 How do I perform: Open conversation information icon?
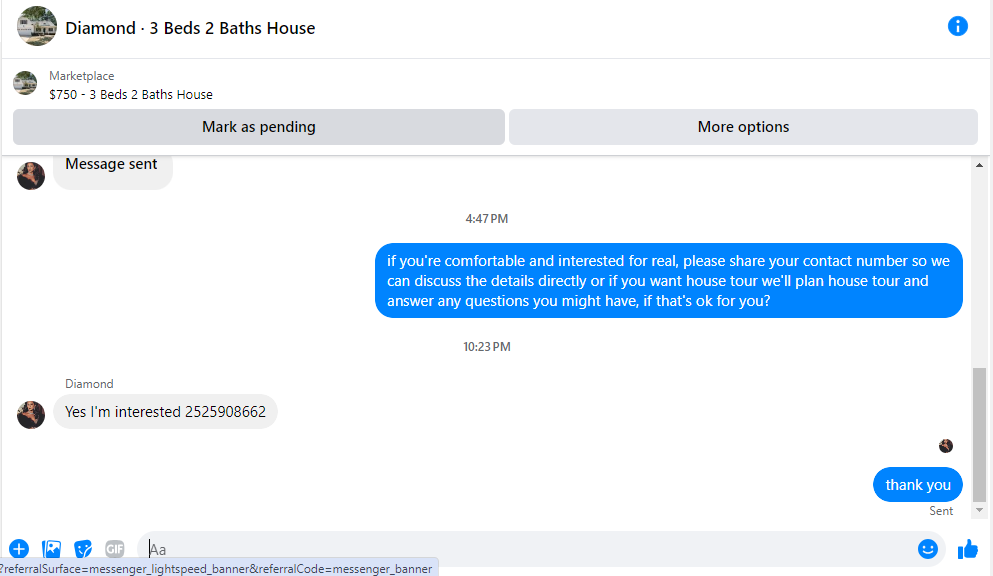(x=958, y=26)
